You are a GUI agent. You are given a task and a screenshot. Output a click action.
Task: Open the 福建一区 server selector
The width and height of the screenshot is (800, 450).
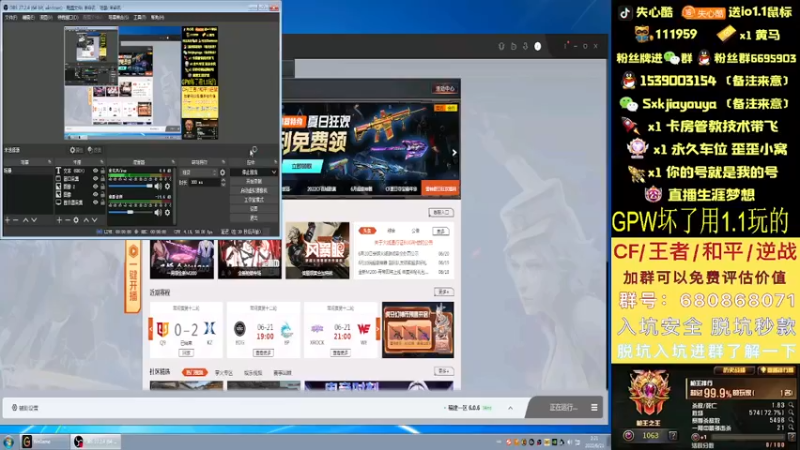click(x=468, y=408)
